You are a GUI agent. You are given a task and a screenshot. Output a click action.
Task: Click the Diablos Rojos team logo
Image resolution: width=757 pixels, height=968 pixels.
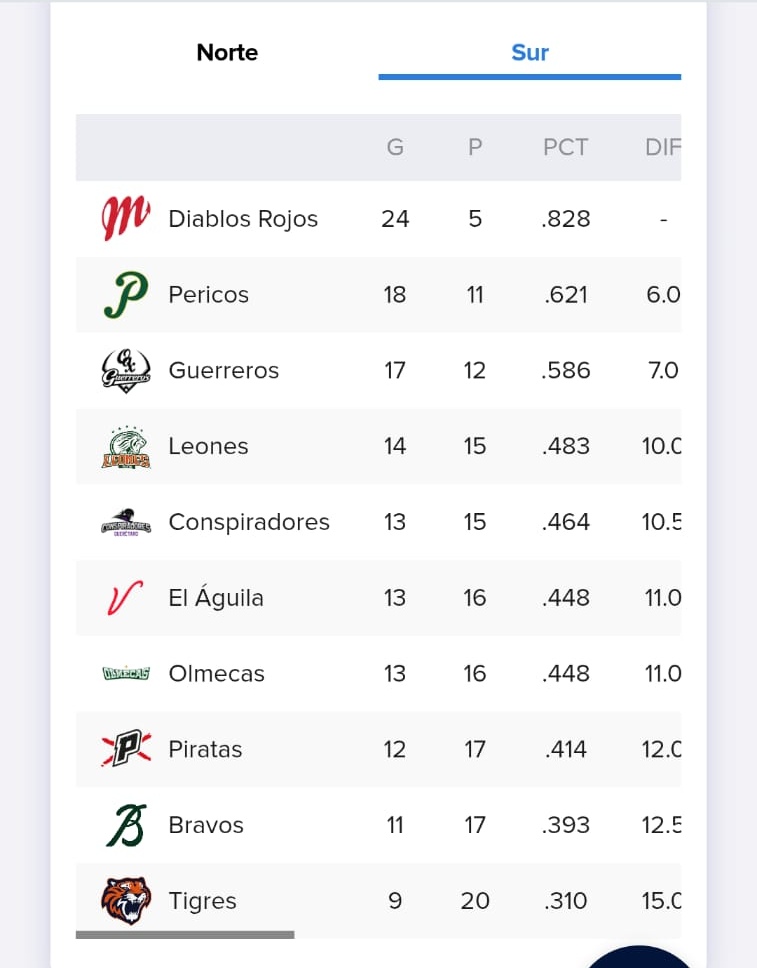coord(126,219)
